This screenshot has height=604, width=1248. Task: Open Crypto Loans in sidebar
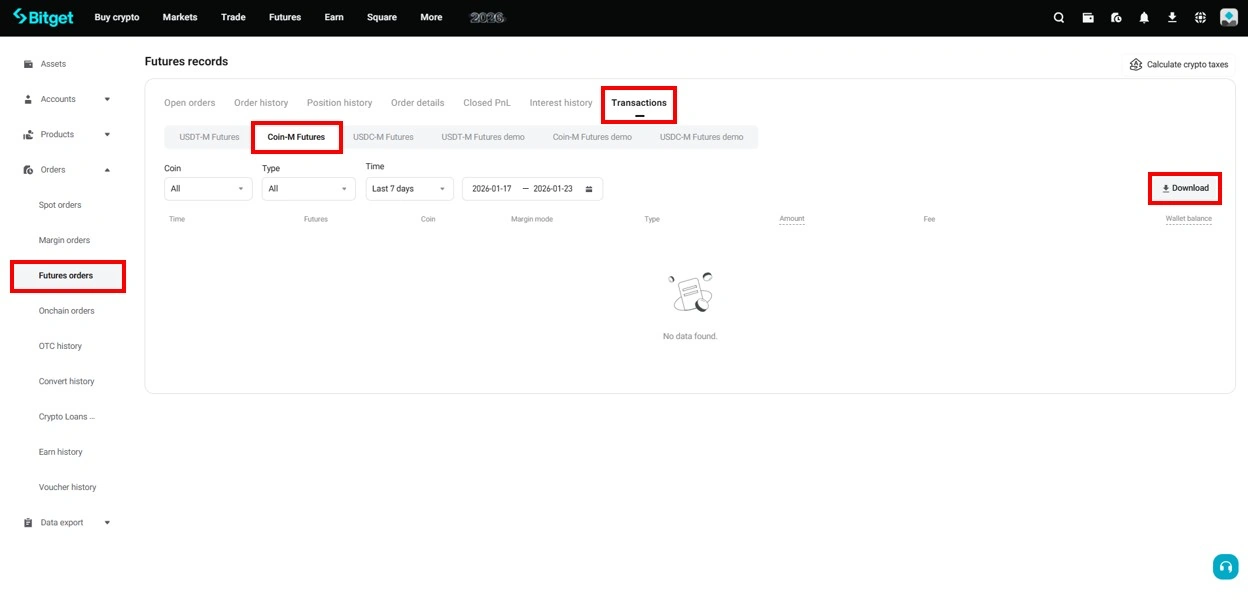67,417
